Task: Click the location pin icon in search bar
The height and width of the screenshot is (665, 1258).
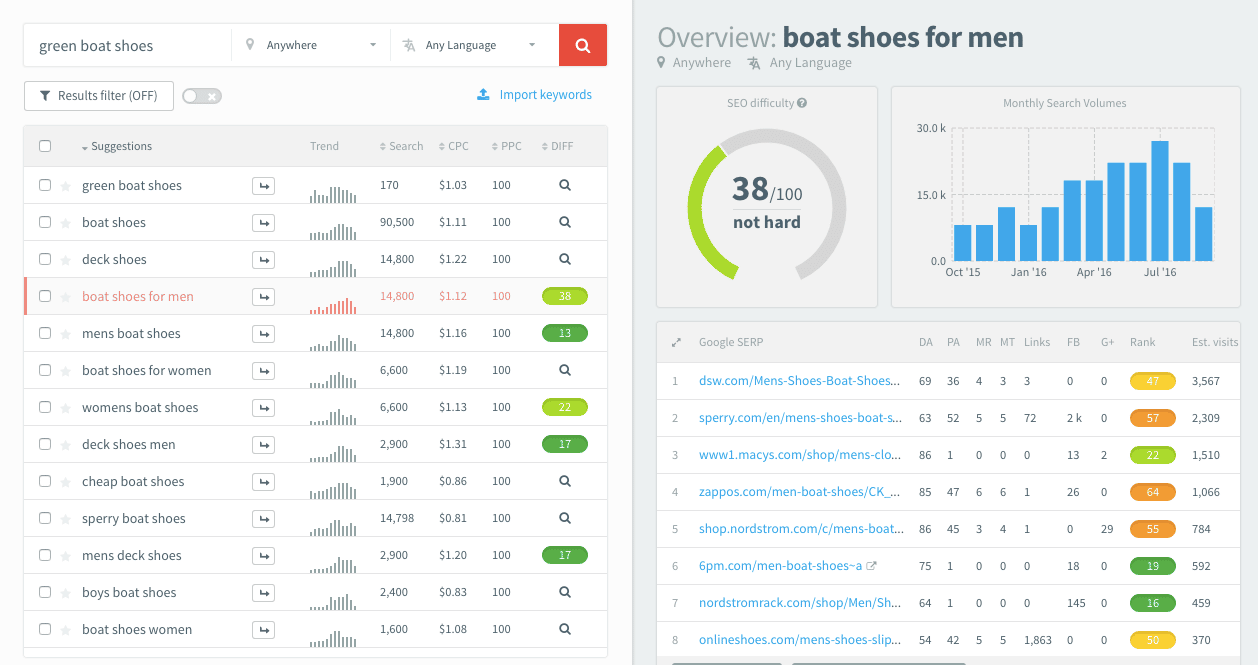Action: [x=250, y=45]
